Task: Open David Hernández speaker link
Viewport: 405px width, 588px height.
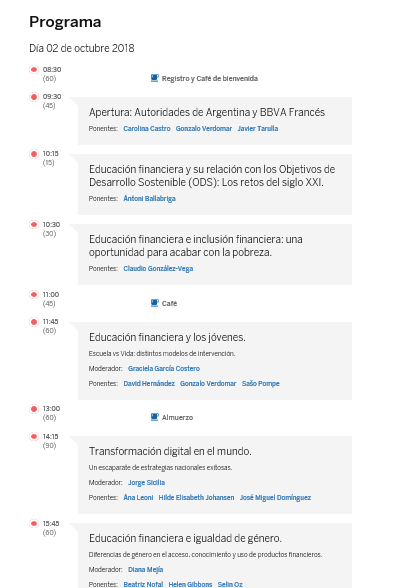Action: (x=149, y=384)
